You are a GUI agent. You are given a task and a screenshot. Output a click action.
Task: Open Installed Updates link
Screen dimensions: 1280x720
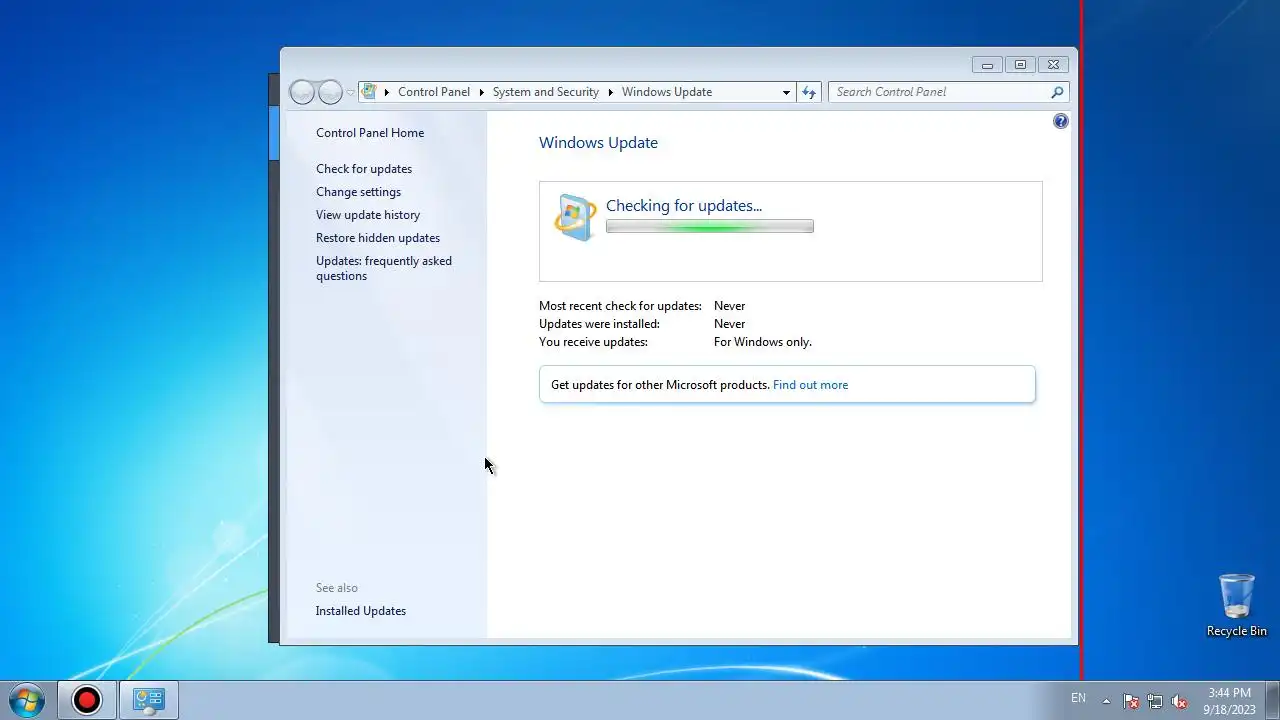(361, 611)
